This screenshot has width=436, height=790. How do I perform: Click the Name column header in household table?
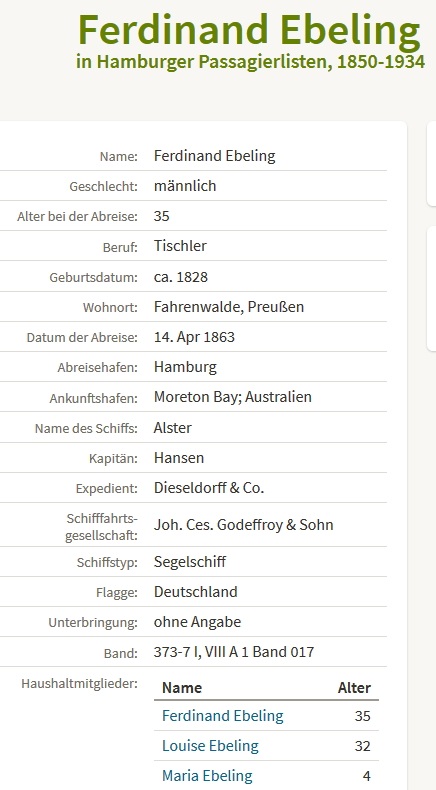[x=182, y=688]
